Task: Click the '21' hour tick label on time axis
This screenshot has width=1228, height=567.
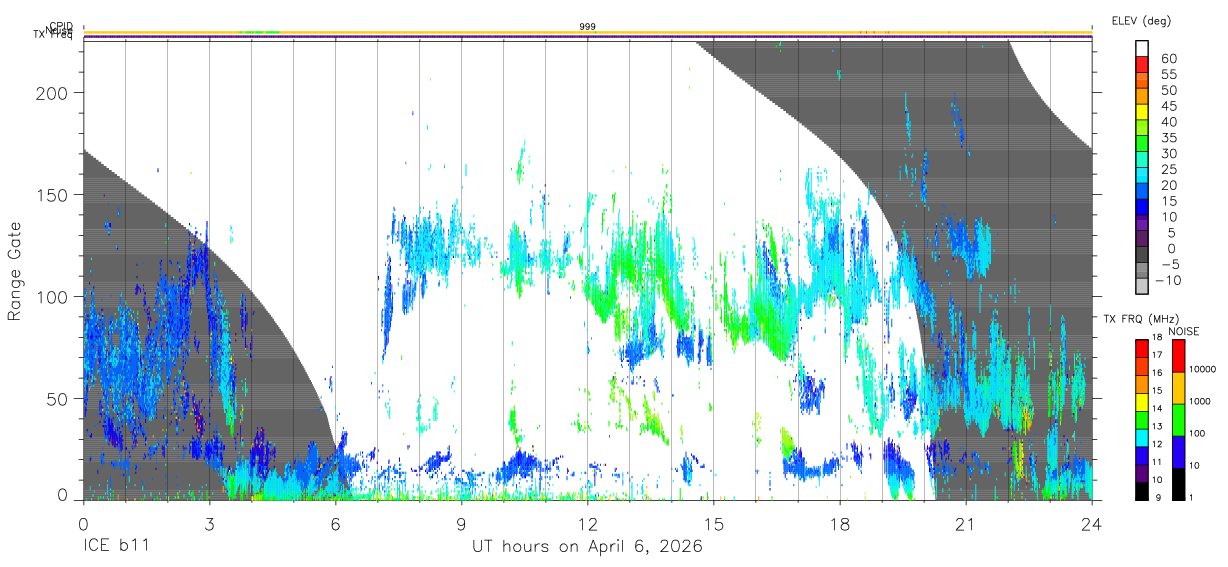Action: pyautogui.click(x=966, y=522)
